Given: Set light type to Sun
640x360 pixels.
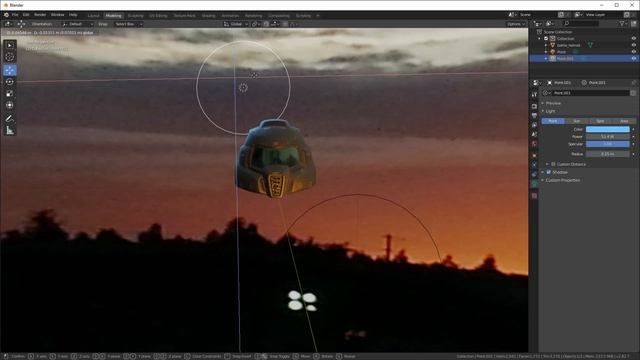Looking at the screenshot, I should pyautogui.click(x=576, y=121).
